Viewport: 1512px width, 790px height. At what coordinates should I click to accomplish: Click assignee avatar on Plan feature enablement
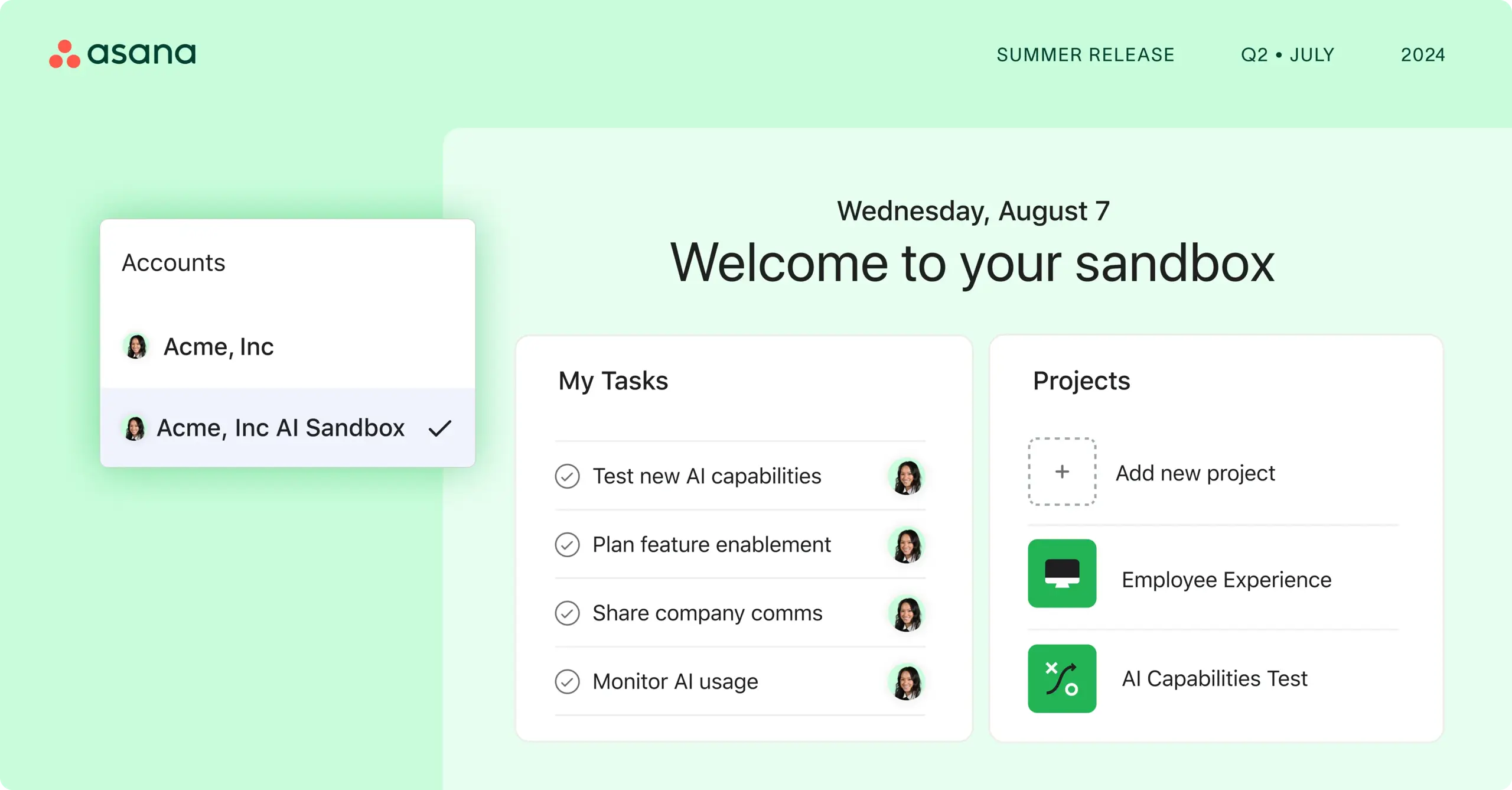(907, 545)
